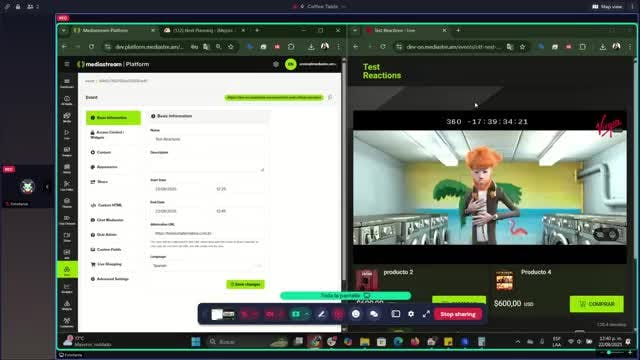
Task: Toggle layout panel icon in meeting toolbar
Action: (x=396, y=314)
